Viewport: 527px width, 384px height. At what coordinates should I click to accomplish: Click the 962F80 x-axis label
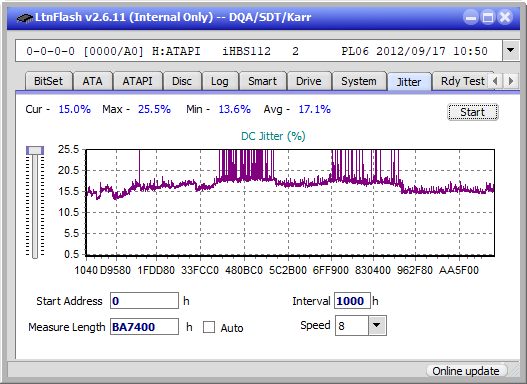click(x=415, y=270)
